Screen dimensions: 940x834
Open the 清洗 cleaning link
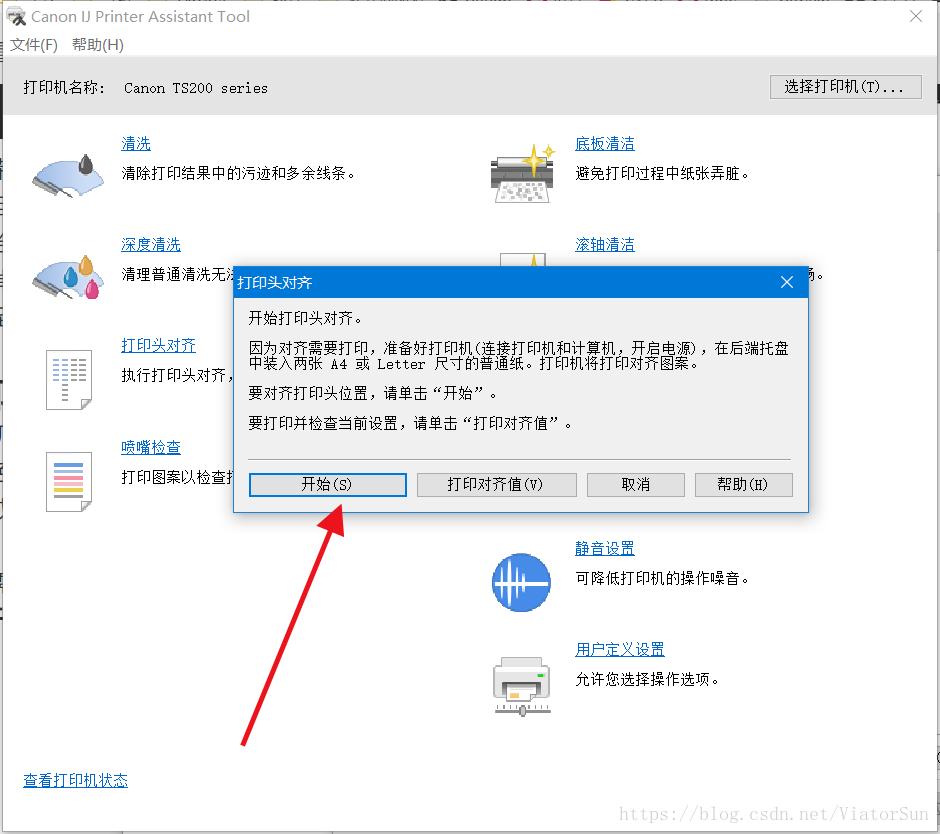tap(135, 144)
